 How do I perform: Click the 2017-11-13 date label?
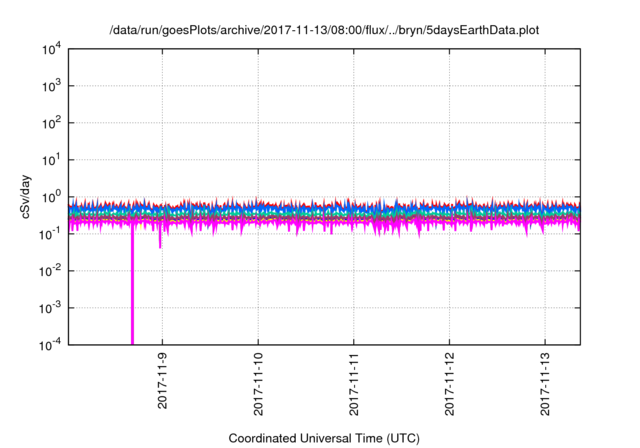(x=545, y=384)
